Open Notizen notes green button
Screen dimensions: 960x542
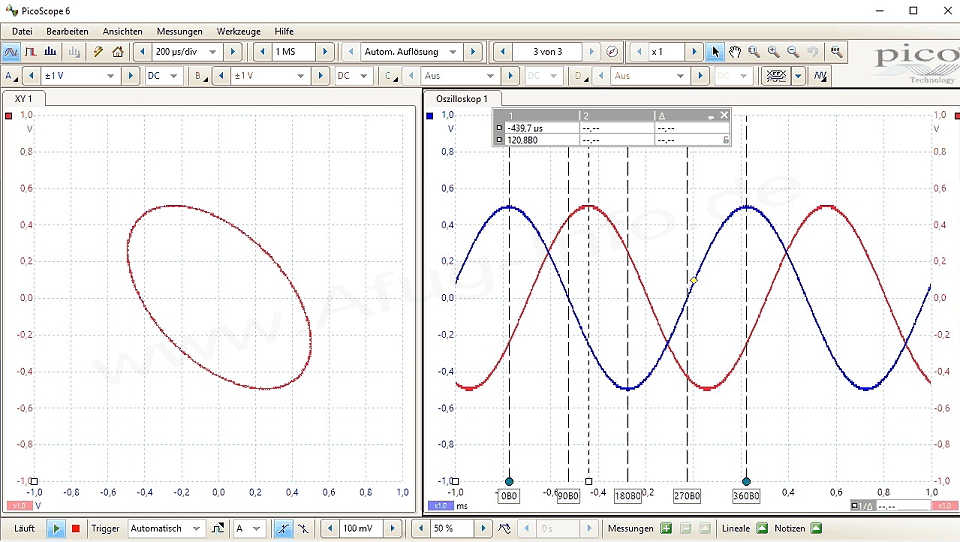(x=816, y=529)
